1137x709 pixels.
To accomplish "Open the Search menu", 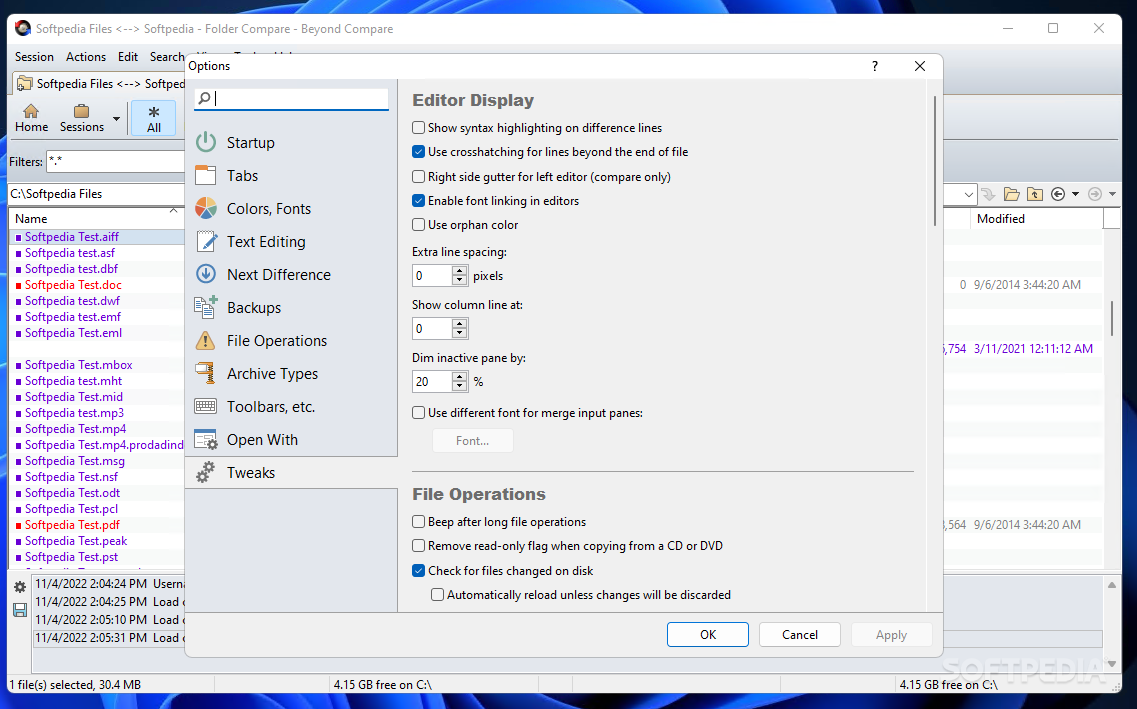I will [167, 57].
